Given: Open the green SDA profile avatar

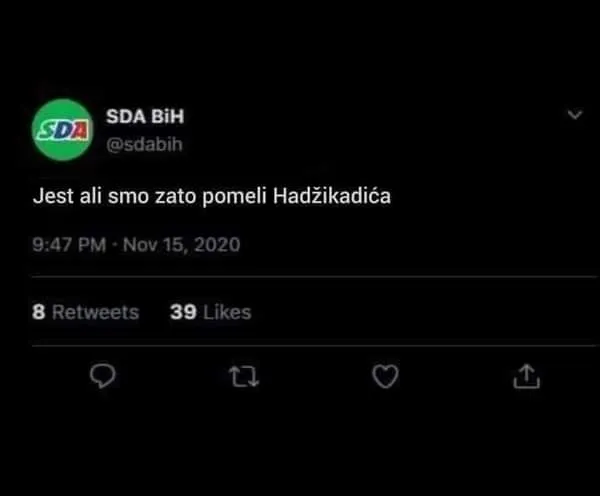Looking at the screenshot, I should coord(63,130).
